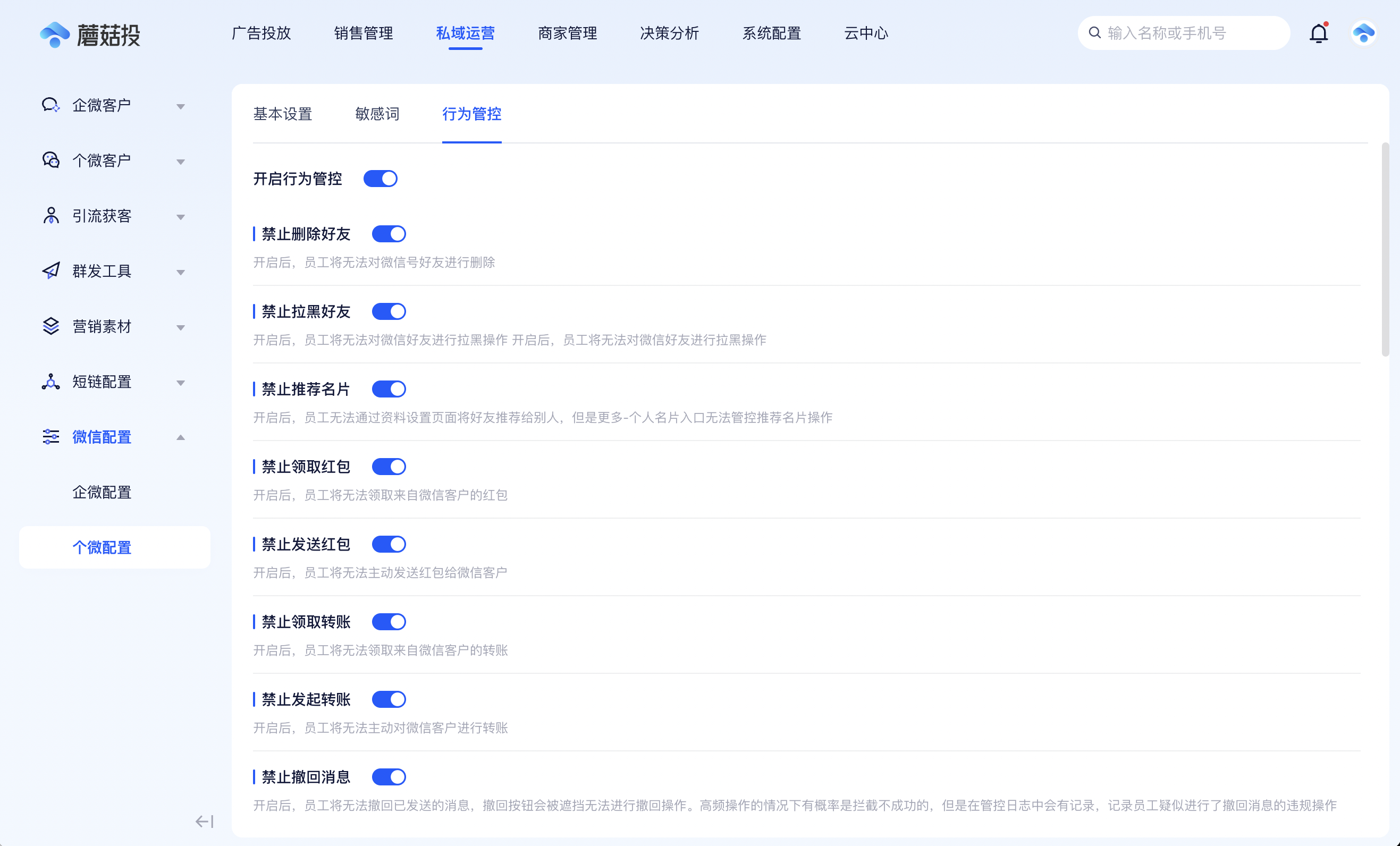Click the 短链配置 network node icon
Screen dimensions: 1400x846
50,382
